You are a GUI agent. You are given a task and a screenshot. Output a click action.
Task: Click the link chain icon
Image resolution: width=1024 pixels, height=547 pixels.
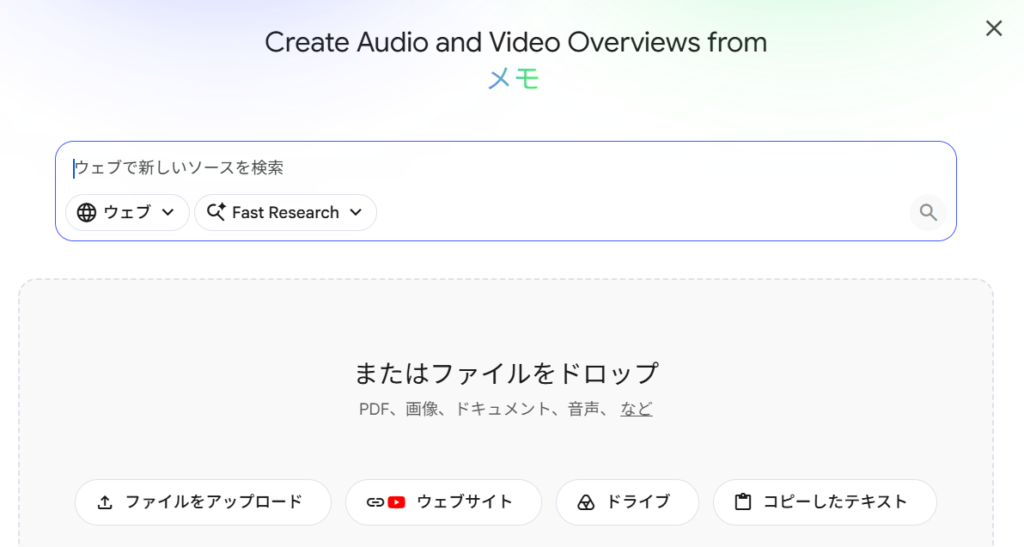[x=375, y=502]
